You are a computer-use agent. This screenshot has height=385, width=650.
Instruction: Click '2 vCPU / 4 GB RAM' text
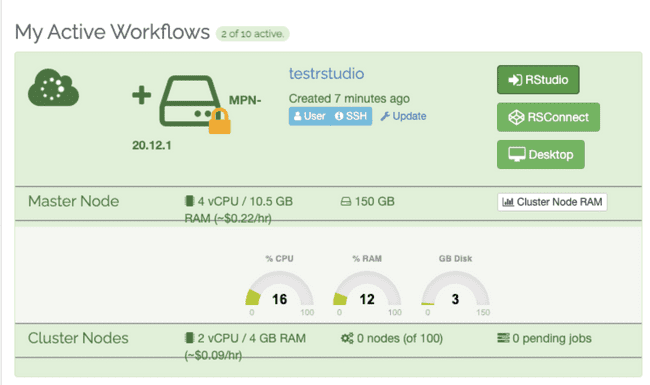(251, 338)
